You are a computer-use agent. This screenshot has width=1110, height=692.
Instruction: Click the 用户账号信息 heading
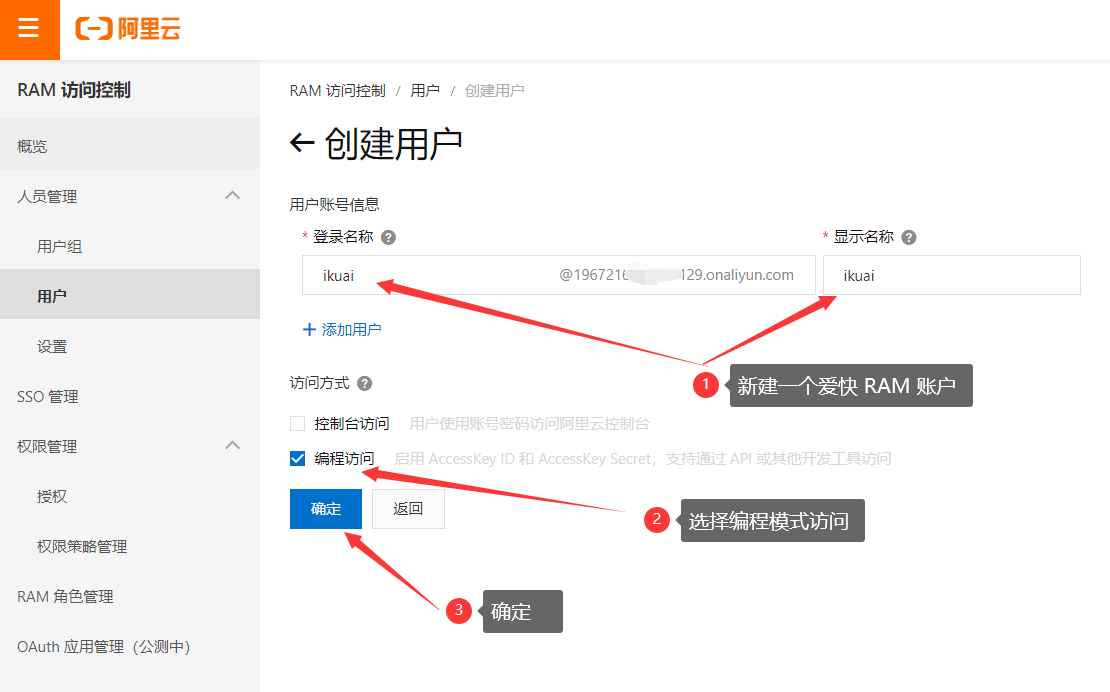pyautogui.click(x=334, y=204)
